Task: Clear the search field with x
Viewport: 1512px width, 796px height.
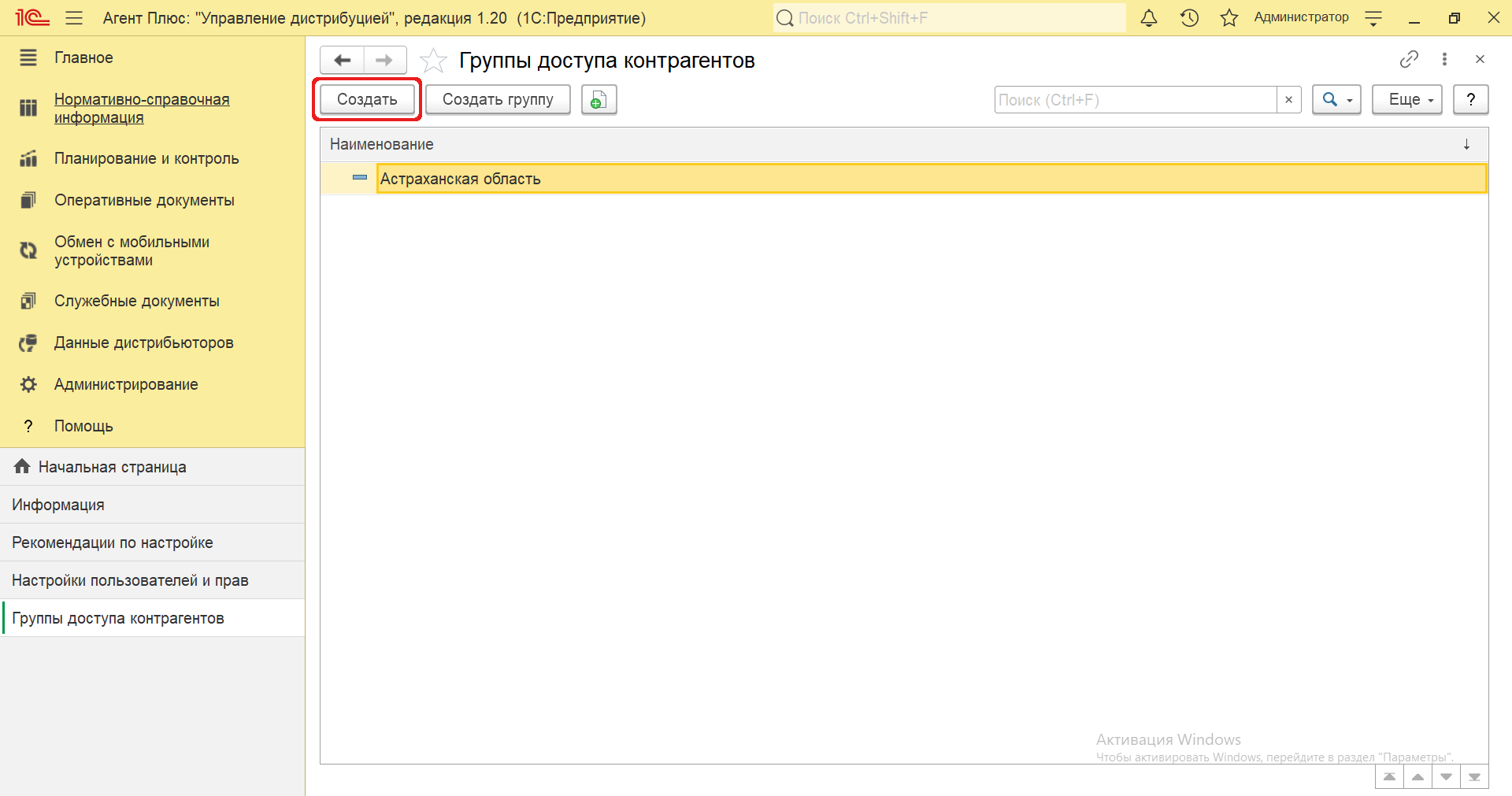Action: (x=1288, y=100)
